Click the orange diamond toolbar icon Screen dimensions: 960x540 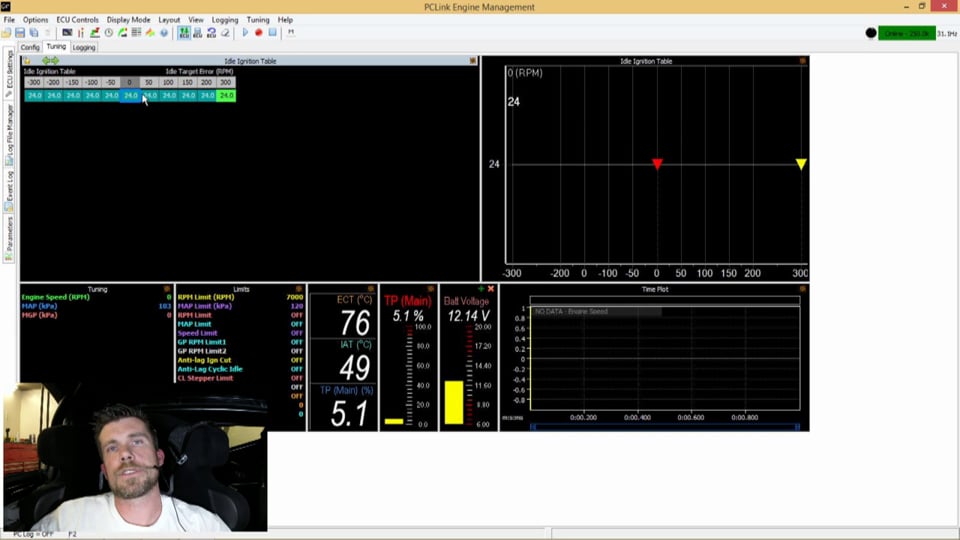click(x=150, y=32)
